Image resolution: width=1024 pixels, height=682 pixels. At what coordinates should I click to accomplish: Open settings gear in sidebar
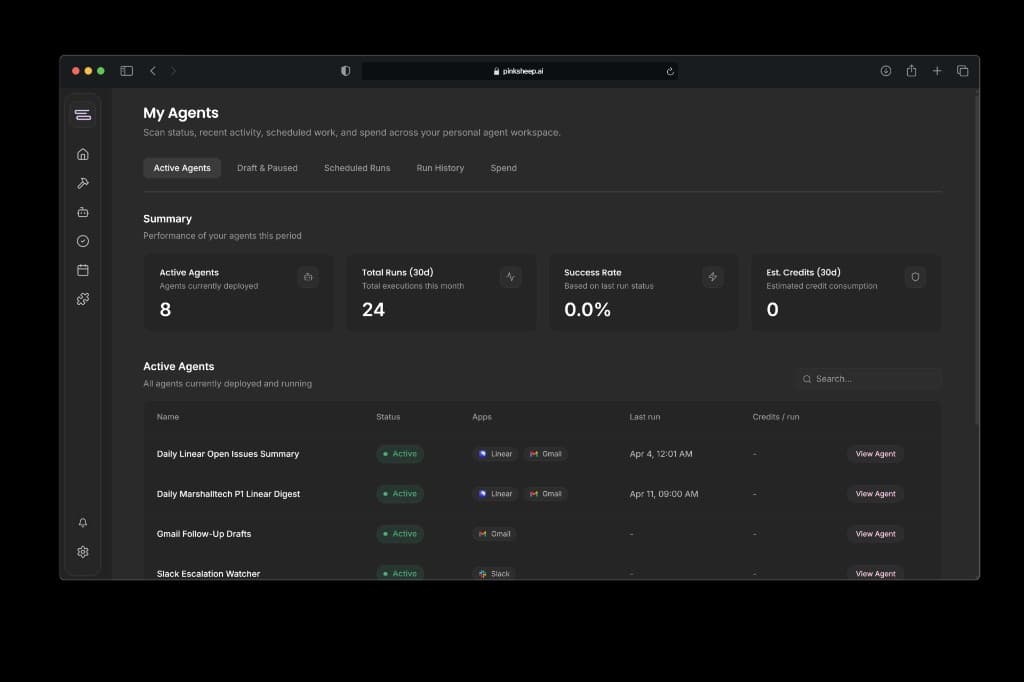[83, 552]
